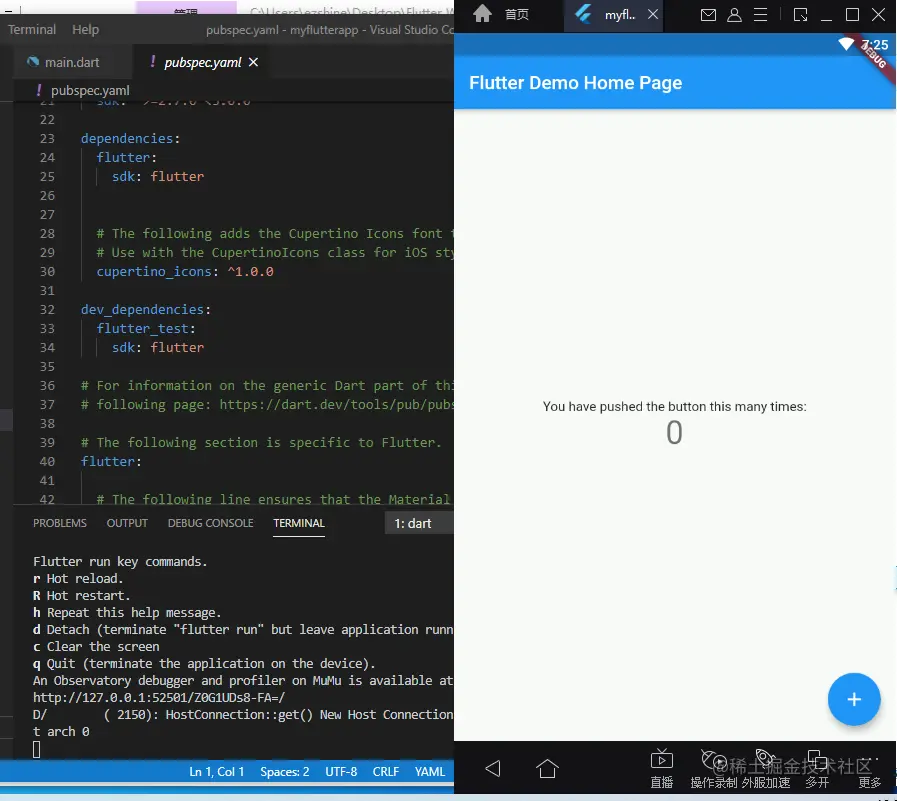Open the '1: dart' terminal selector dropdown
This screenshot has width=897, height=801.
click(x=419, y=524)
